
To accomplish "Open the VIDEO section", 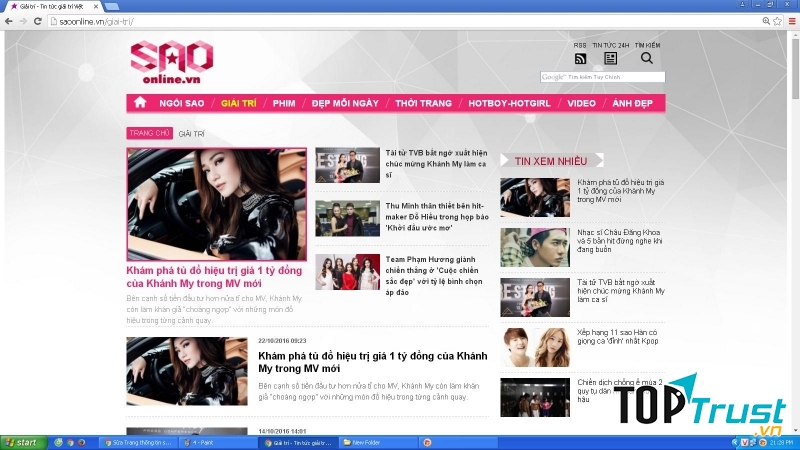I will pyautogui.click(x=582, y=103).
